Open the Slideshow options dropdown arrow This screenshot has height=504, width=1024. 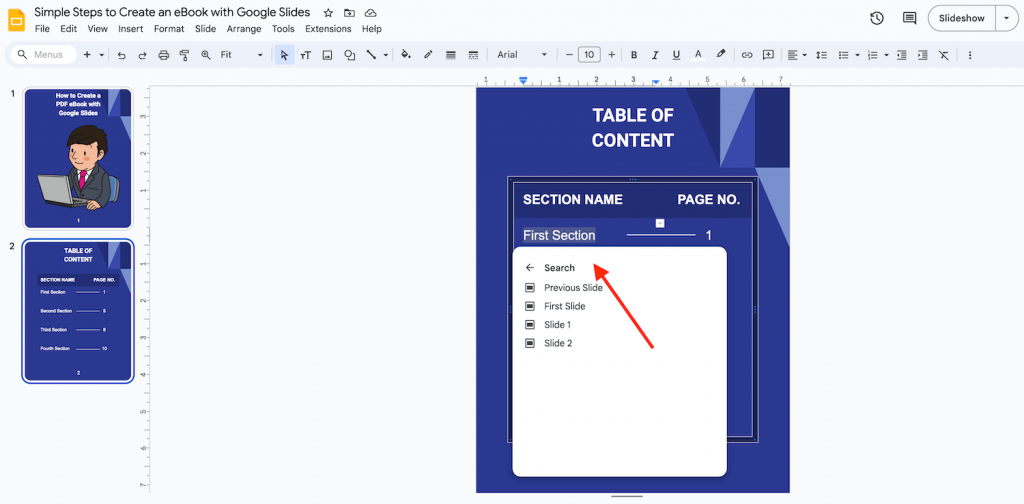(x=1006, y=18)
